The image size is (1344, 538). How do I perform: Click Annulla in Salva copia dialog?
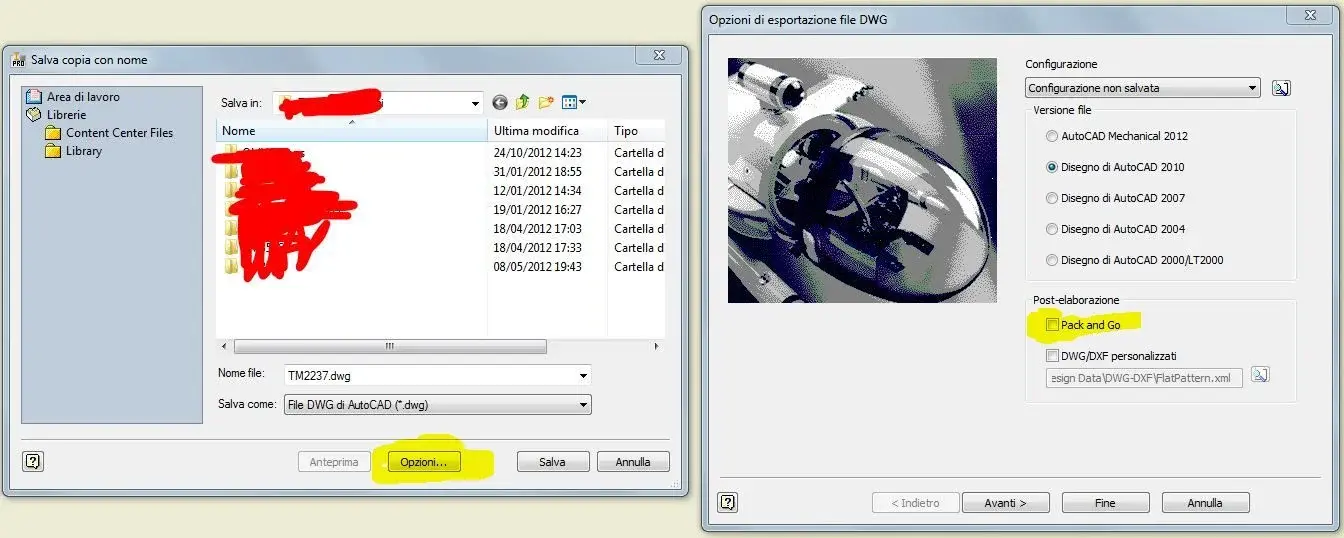633,462
